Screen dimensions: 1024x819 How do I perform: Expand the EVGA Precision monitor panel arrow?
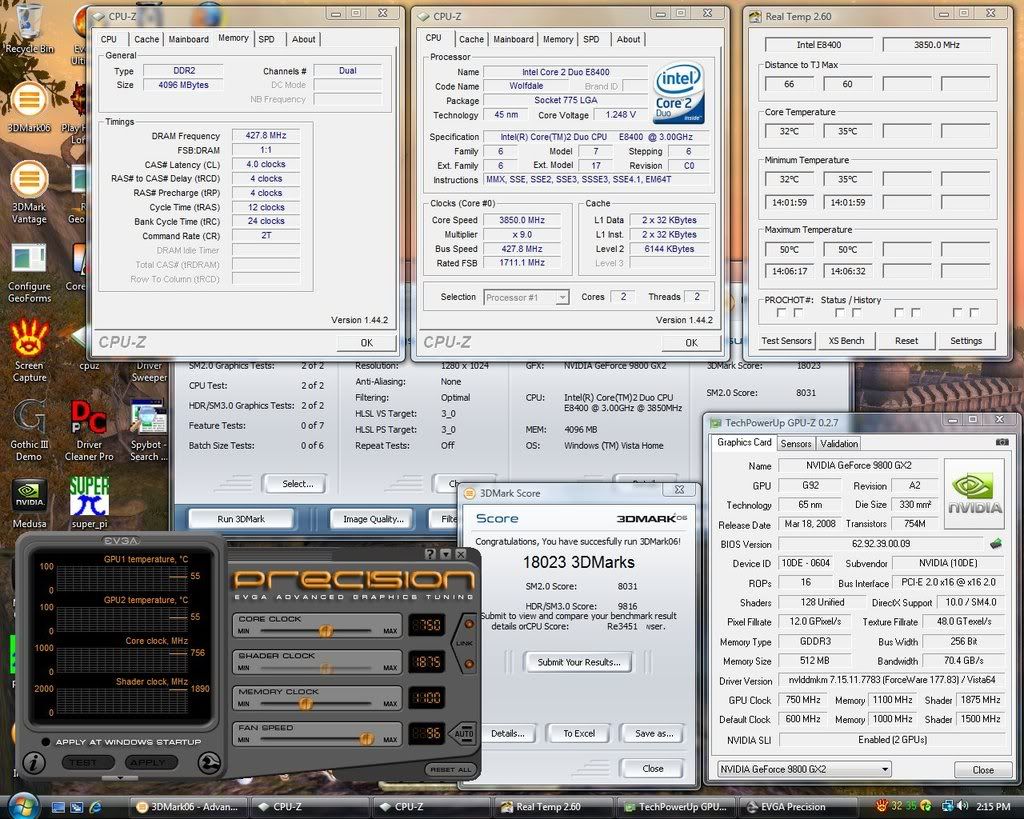tap(120, 778)
